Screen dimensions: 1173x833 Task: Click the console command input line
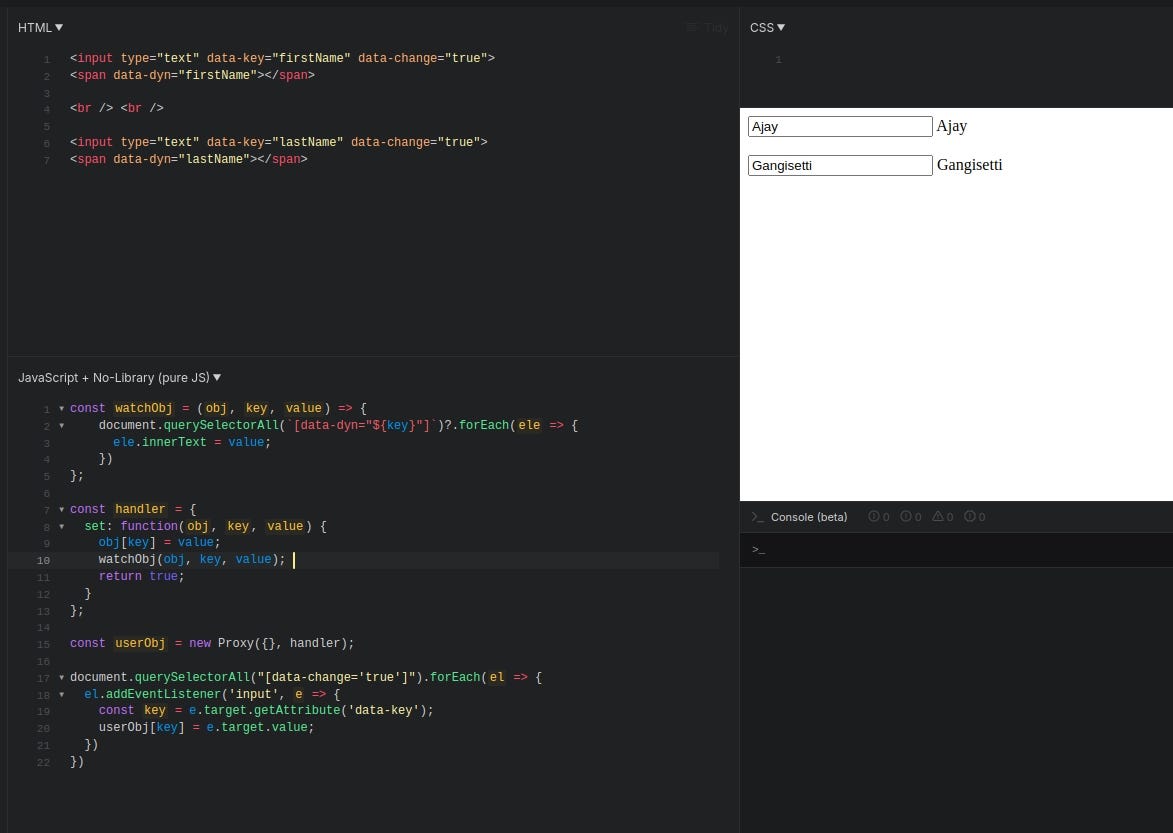900,549
